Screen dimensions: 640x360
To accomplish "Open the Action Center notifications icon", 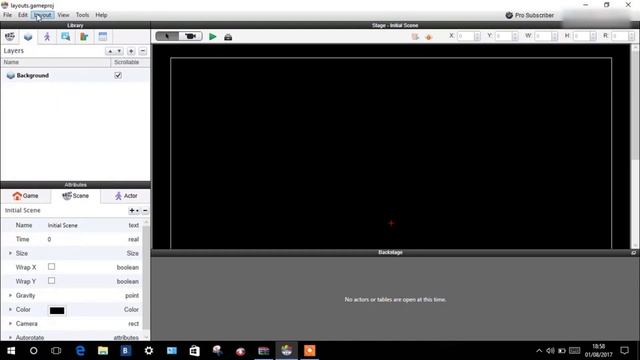I will click(624, 351).
